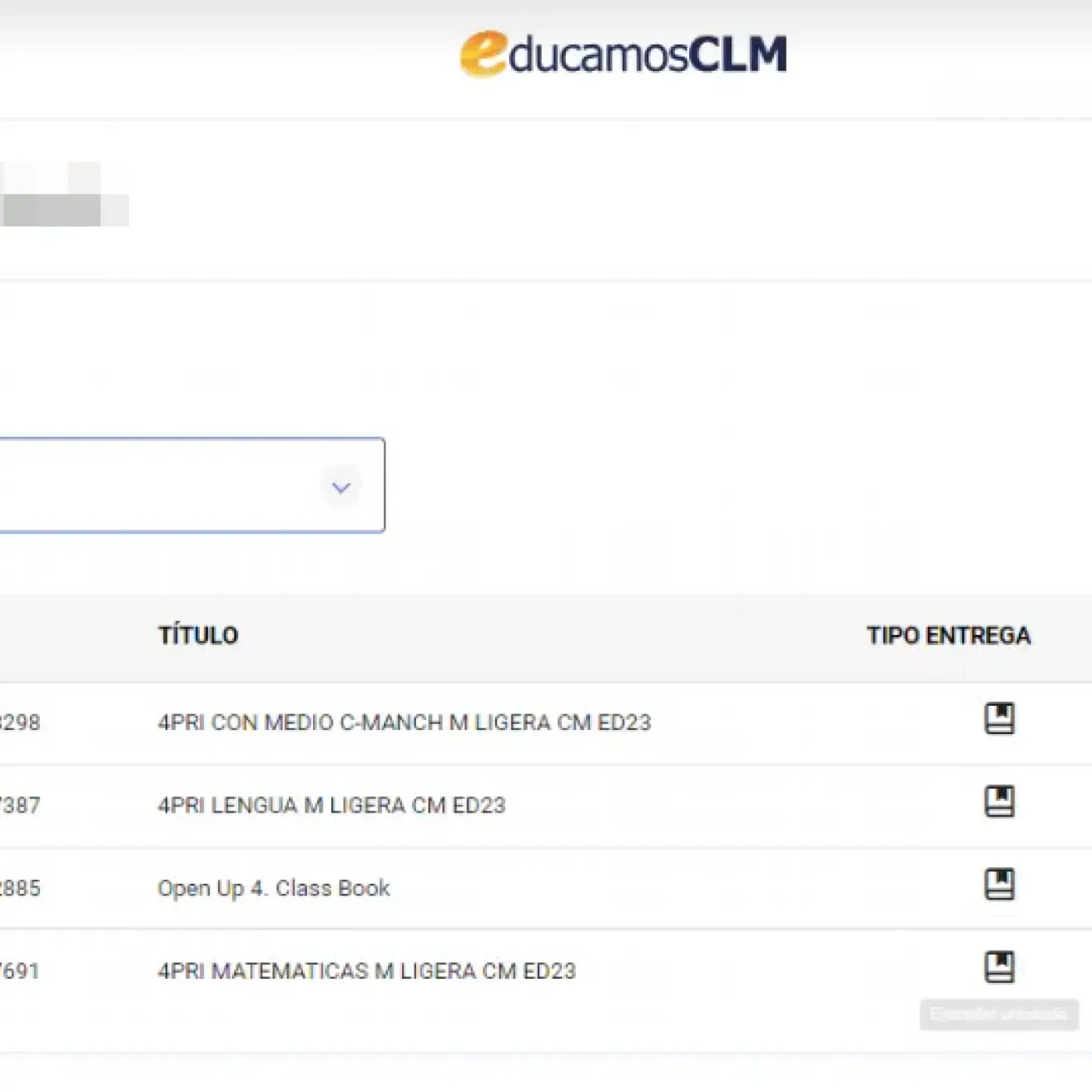Click the code ending in 387

[x=20, y=806]
